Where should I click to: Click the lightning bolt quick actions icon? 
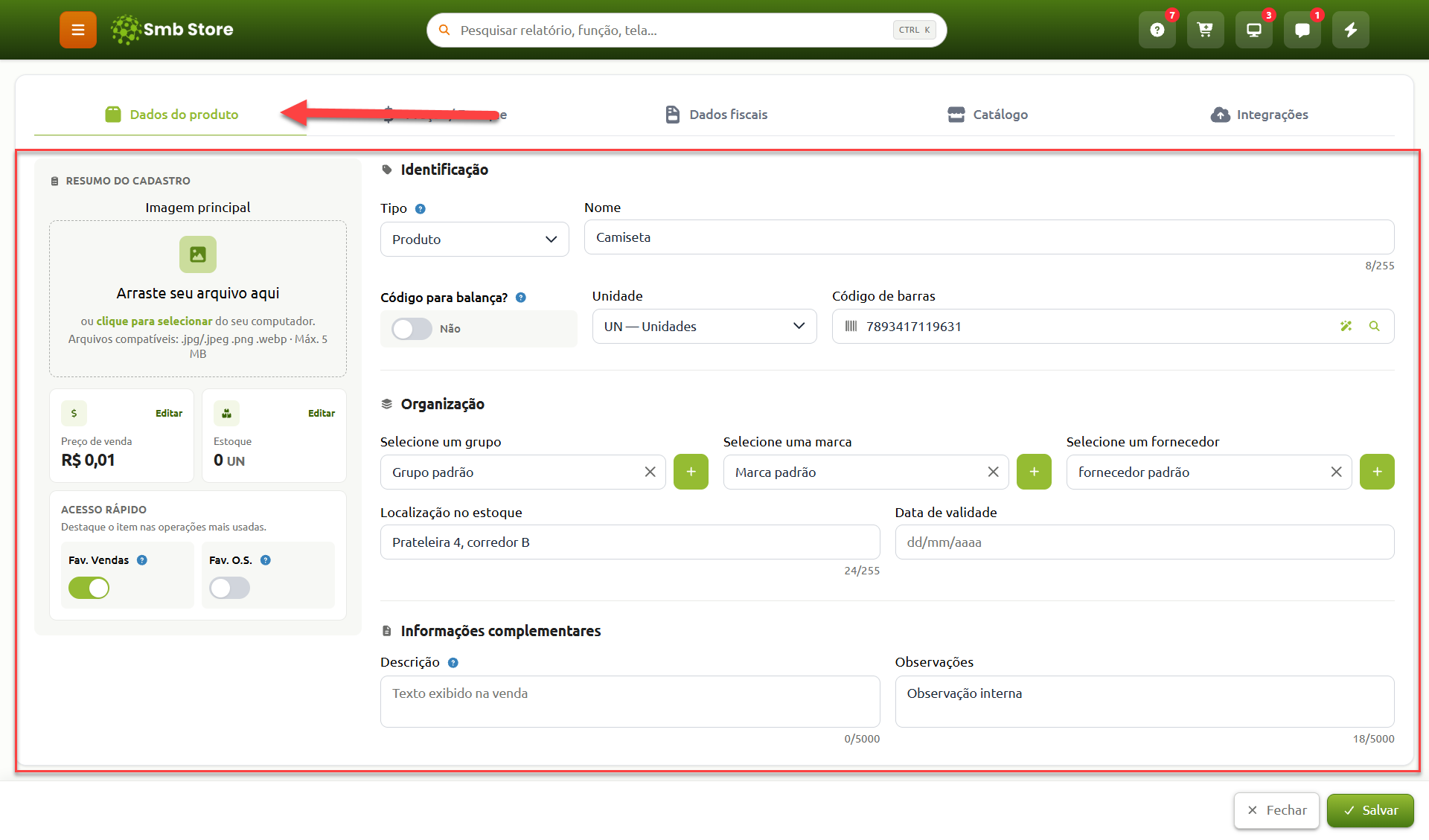tap(1351, 30)
